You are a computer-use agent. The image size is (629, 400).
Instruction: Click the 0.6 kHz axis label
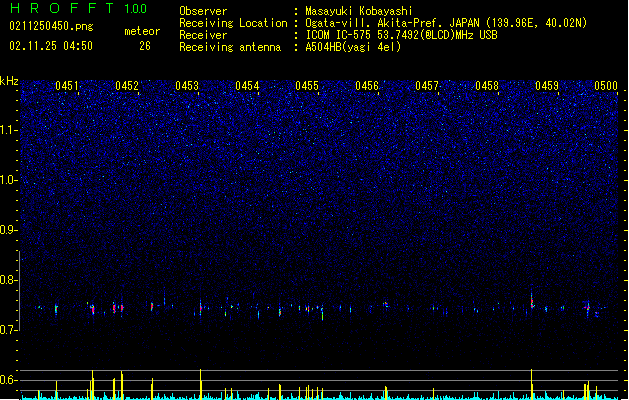pyautogui.click(x=8, y=380)
